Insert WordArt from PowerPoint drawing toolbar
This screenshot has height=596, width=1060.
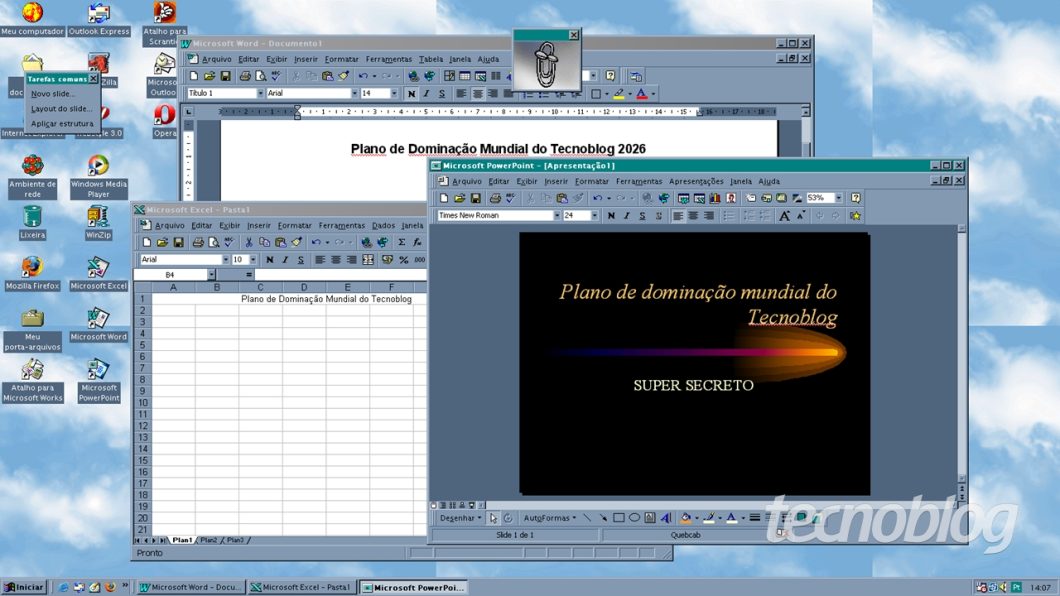pos(666,518)
